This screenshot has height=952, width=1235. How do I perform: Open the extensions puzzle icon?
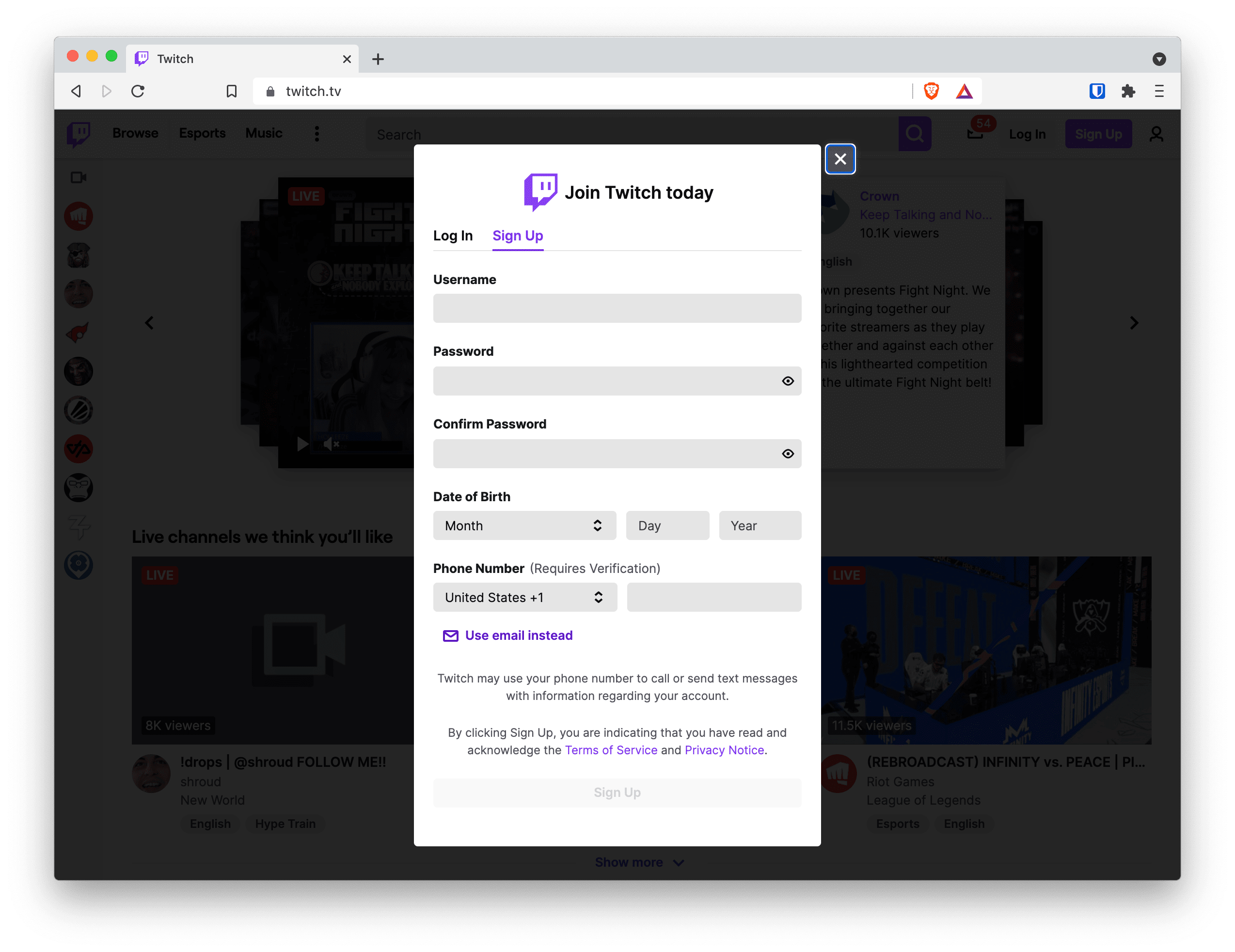tap(1128, 91)
